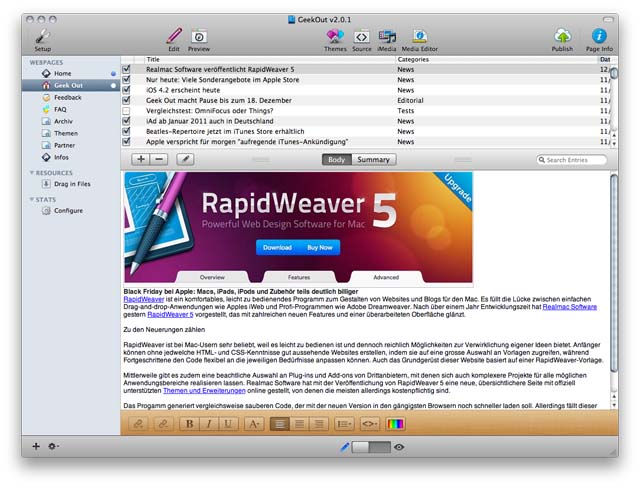Switch to the Summary tab

pos(373,160)
